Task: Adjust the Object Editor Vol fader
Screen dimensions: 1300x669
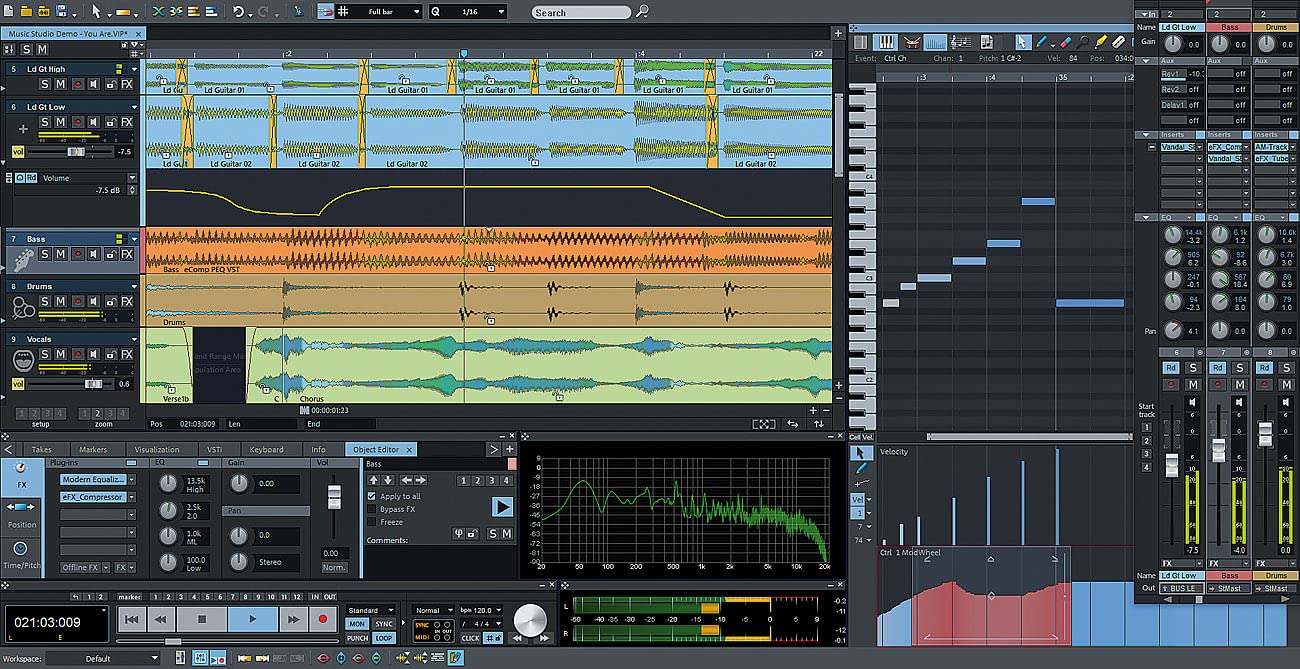Action: (x=335, y=497)
